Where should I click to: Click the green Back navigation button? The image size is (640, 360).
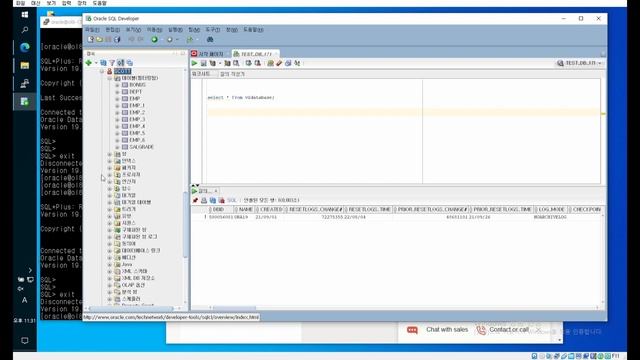pos(154,39)
